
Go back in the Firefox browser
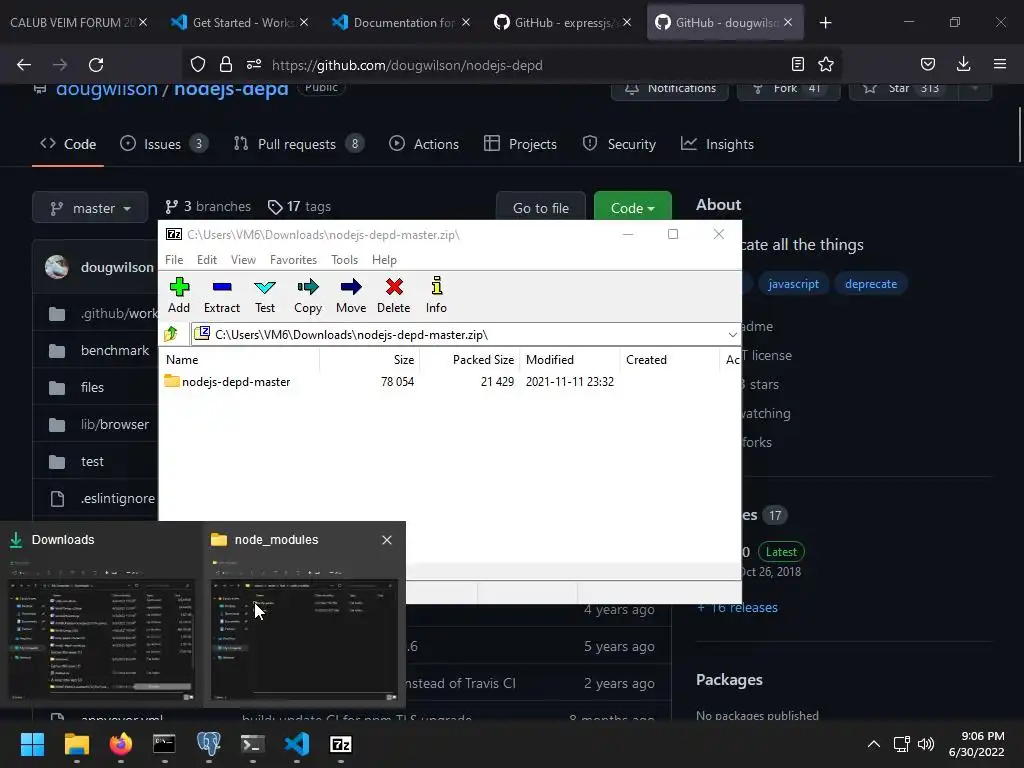[x=24, y=65]
